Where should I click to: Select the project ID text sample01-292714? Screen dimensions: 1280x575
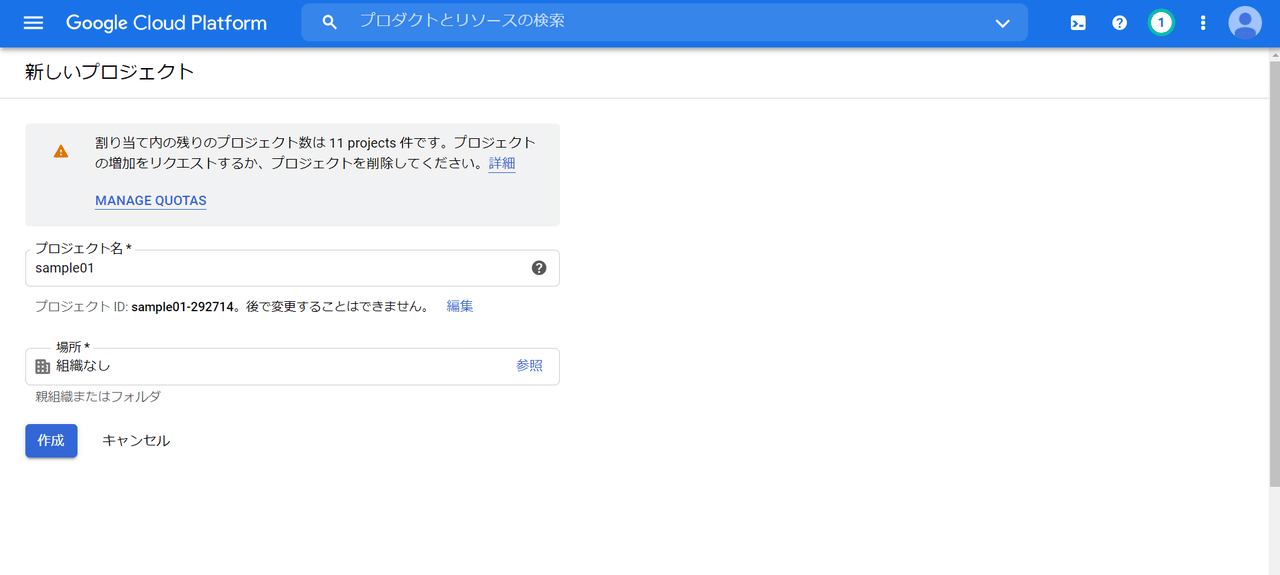point(181,306)
